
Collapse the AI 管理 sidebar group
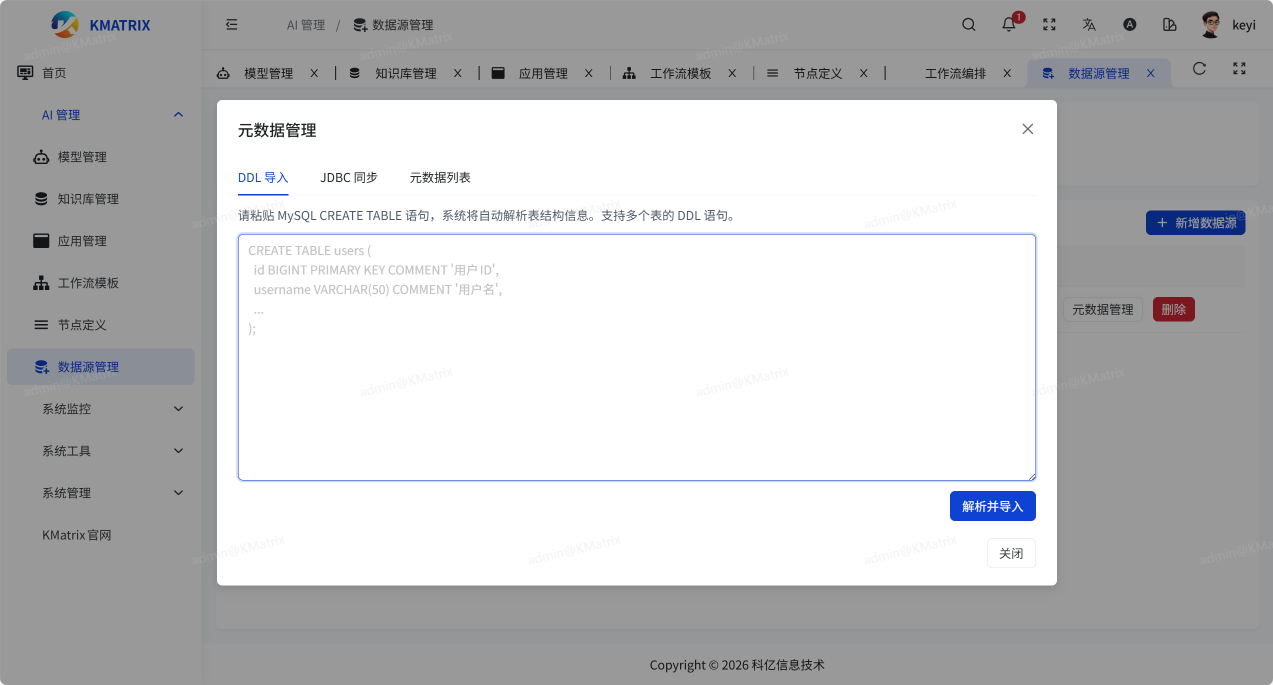pos(178,115)
